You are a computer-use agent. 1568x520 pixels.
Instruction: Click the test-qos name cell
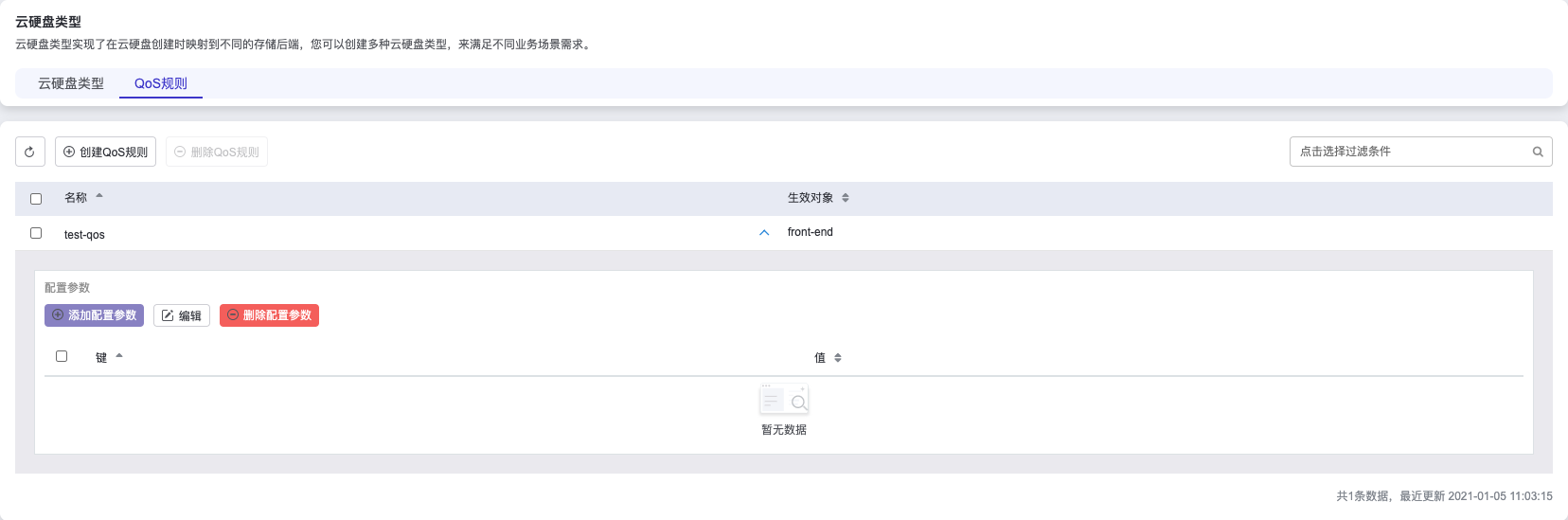[84, 235]
